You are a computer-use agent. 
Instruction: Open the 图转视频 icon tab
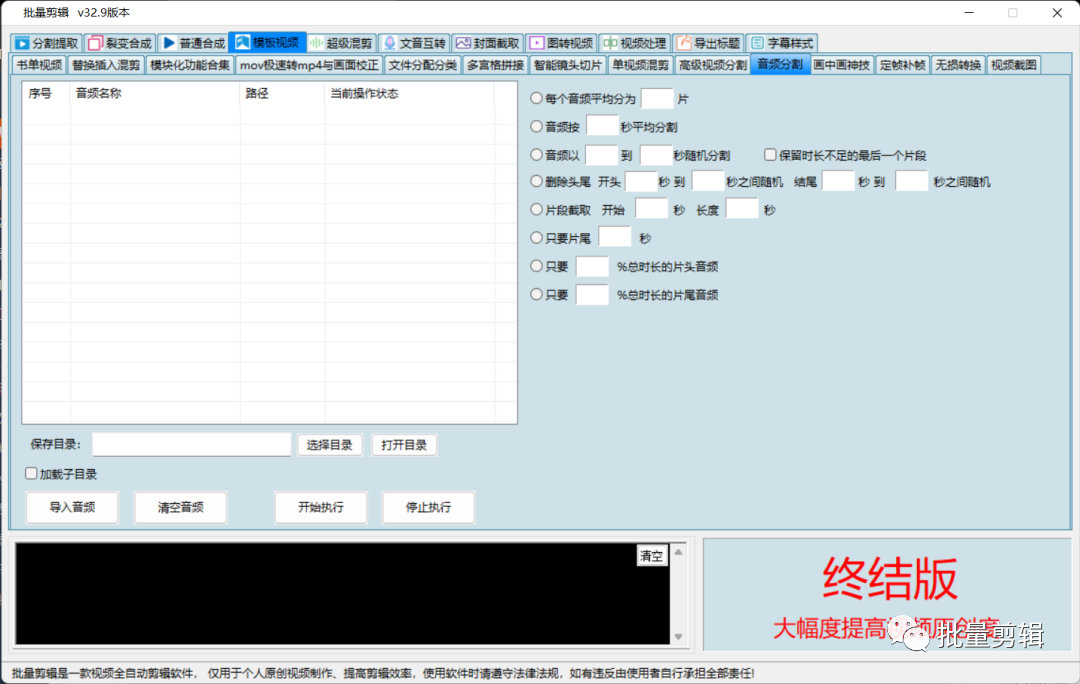pos(561,43)
